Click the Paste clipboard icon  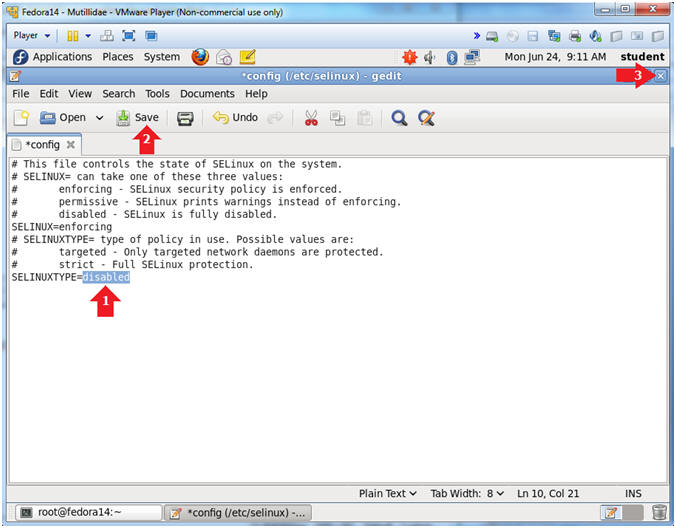pyautogui.click(x=364, y=118)
